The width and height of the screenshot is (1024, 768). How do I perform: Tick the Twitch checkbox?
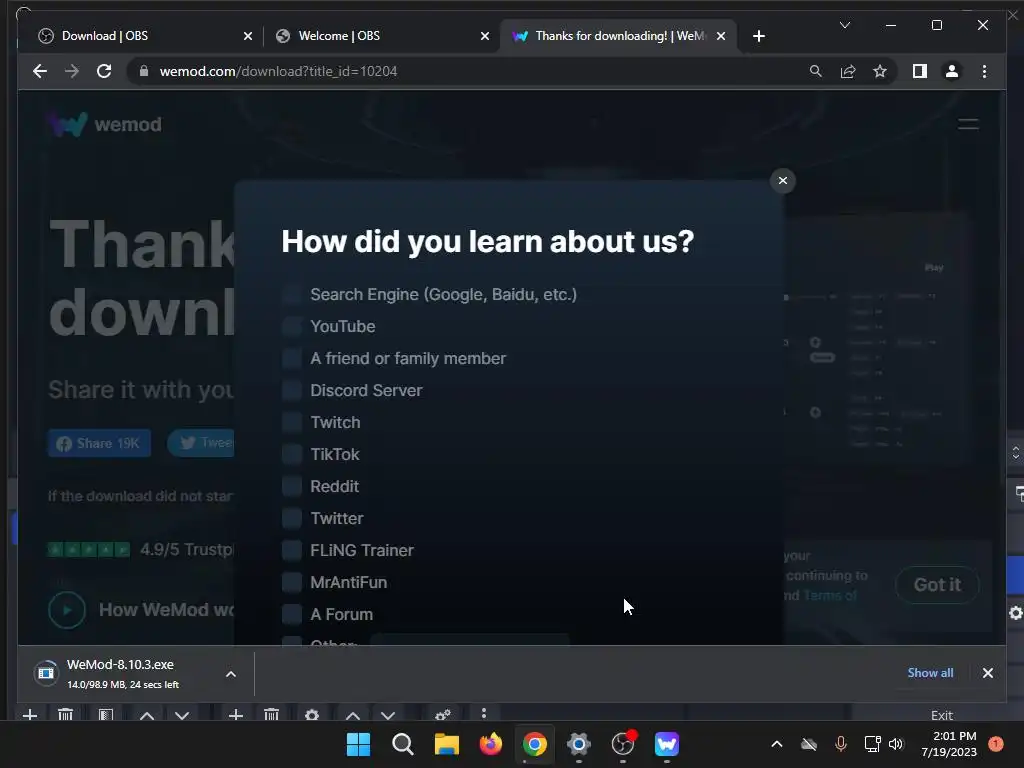point(292,423)
